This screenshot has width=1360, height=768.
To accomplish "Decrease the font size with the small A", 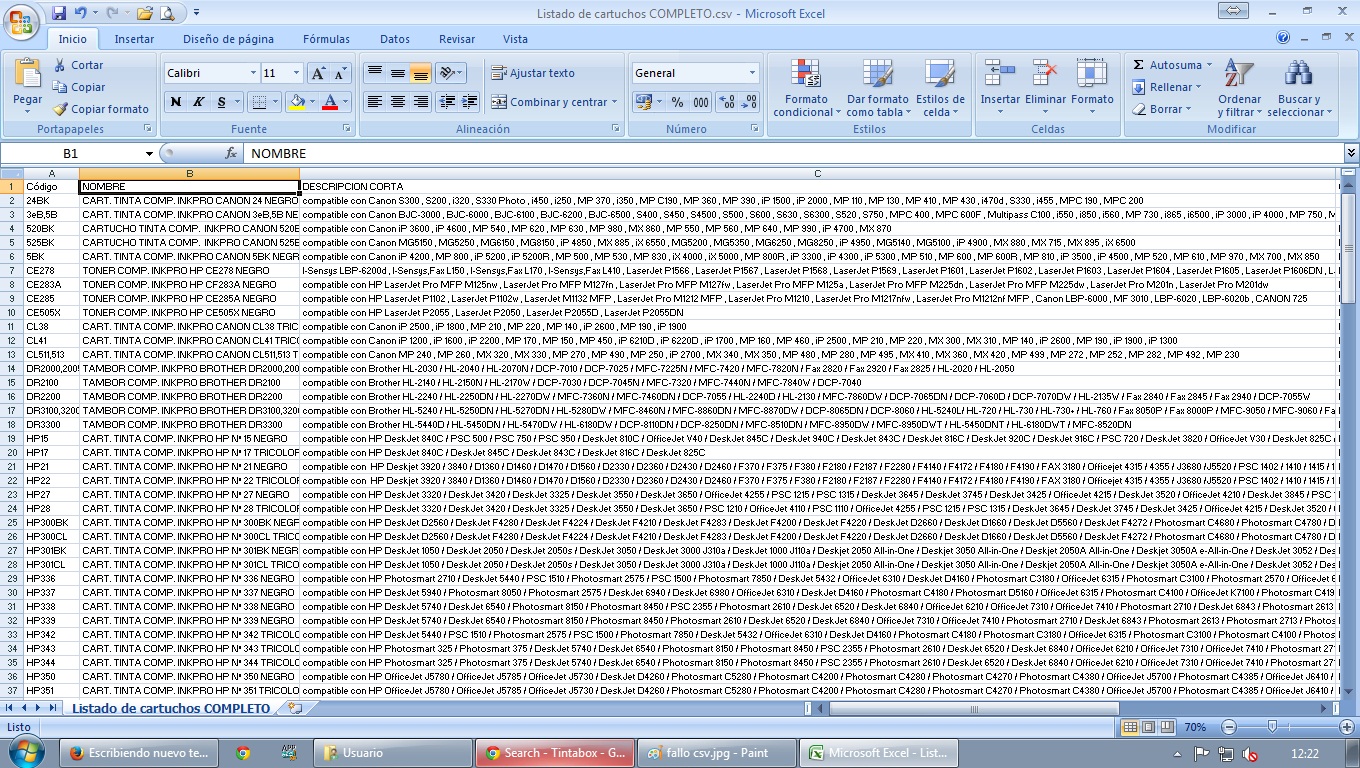I will click(x=339, y=73).
